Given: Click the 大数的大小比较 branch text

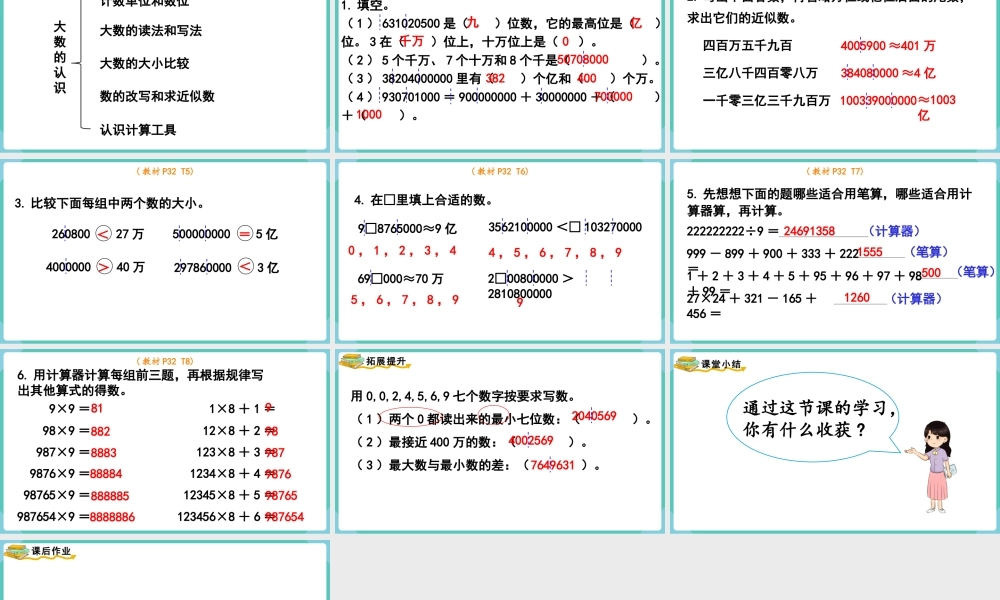Looking at the screenshot, I should pyautogui.click(x=144, y=64).
